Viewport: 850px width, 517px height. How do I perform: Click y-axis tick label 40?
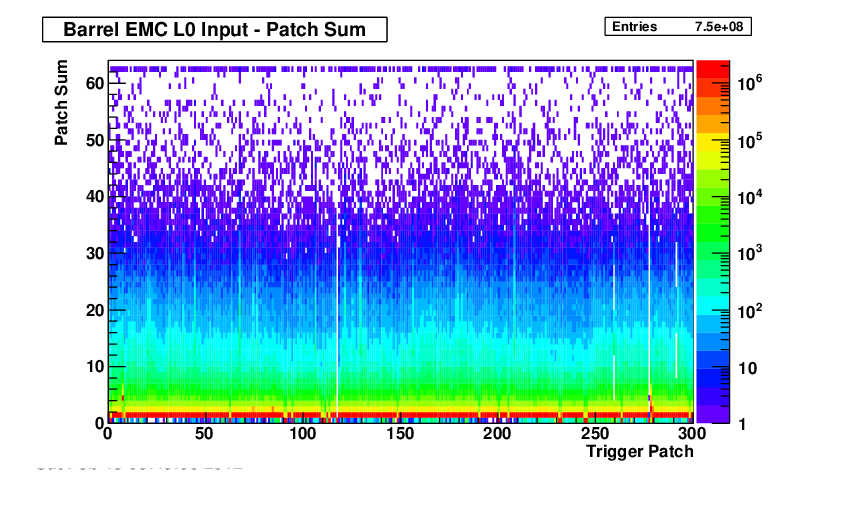coord(95,196)
